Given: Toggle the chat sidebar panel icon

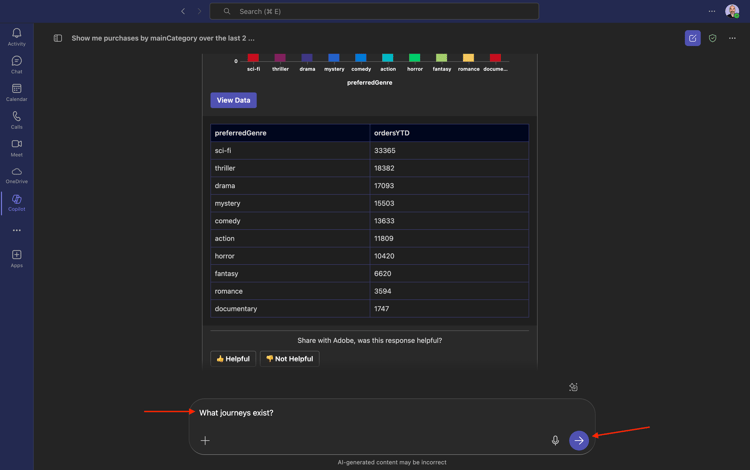Looking at the screenshot, I should (x=58, y=38).
